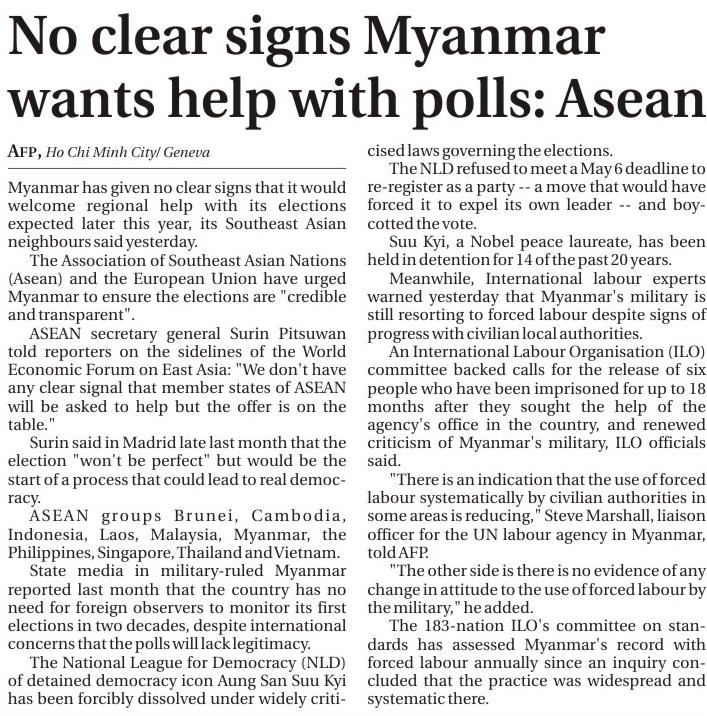Screen dimensions: 707x716
Task: Click the Surin Pitsuwan quote paragraph
Action: [x=176, y=370]
